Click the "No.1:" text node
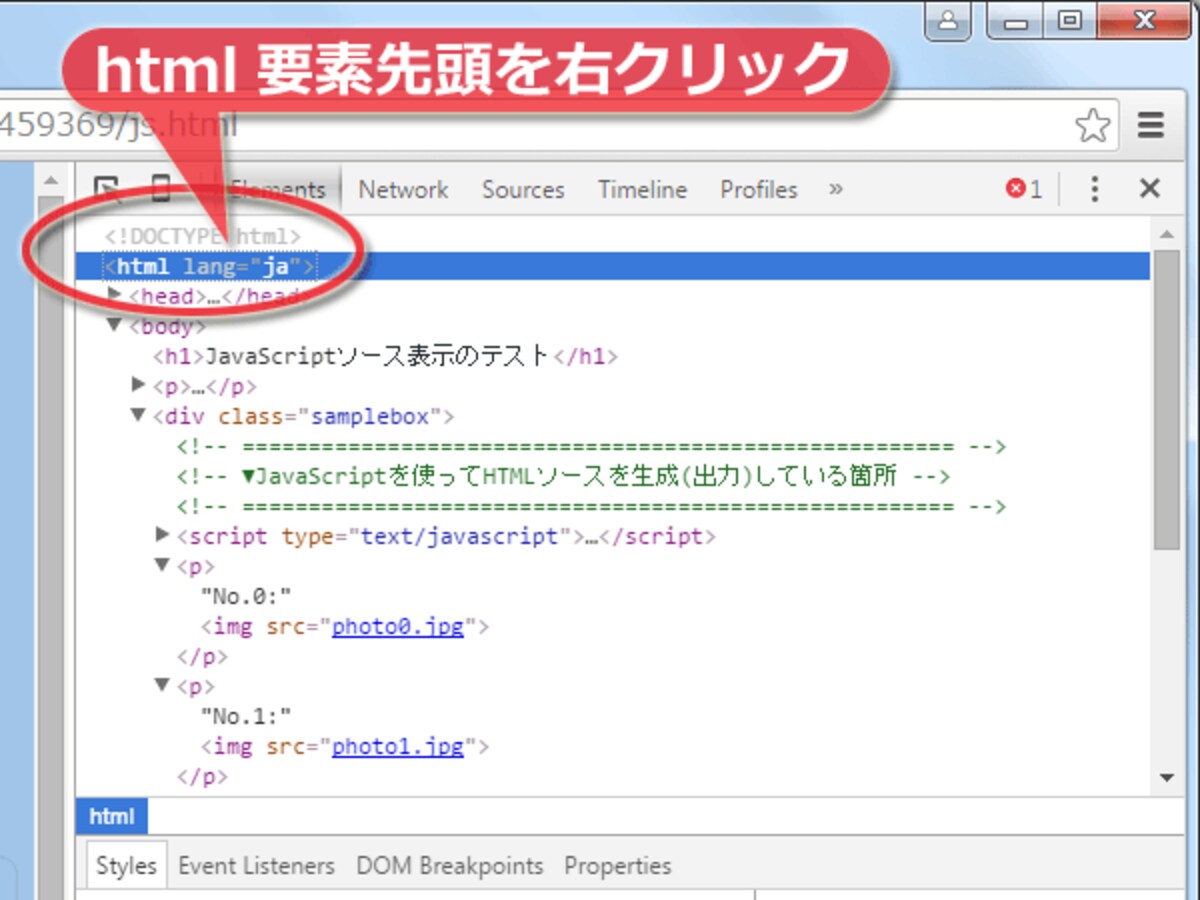The width and height of the screenshot is (1200, 900). point(245,717)
